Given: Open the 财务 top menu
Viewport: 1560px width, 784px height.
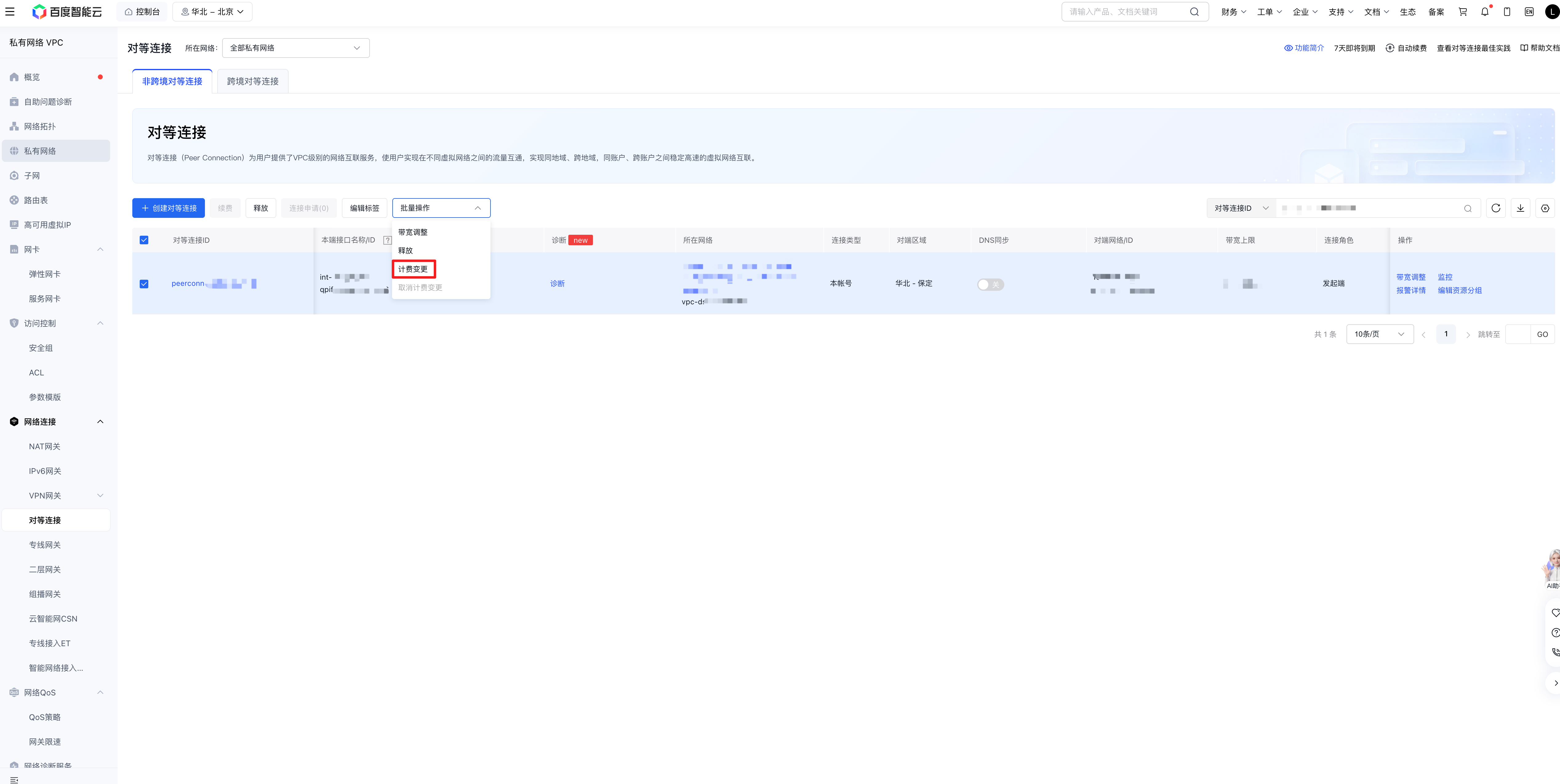Looking at the screenshot, I should 1234,12.
